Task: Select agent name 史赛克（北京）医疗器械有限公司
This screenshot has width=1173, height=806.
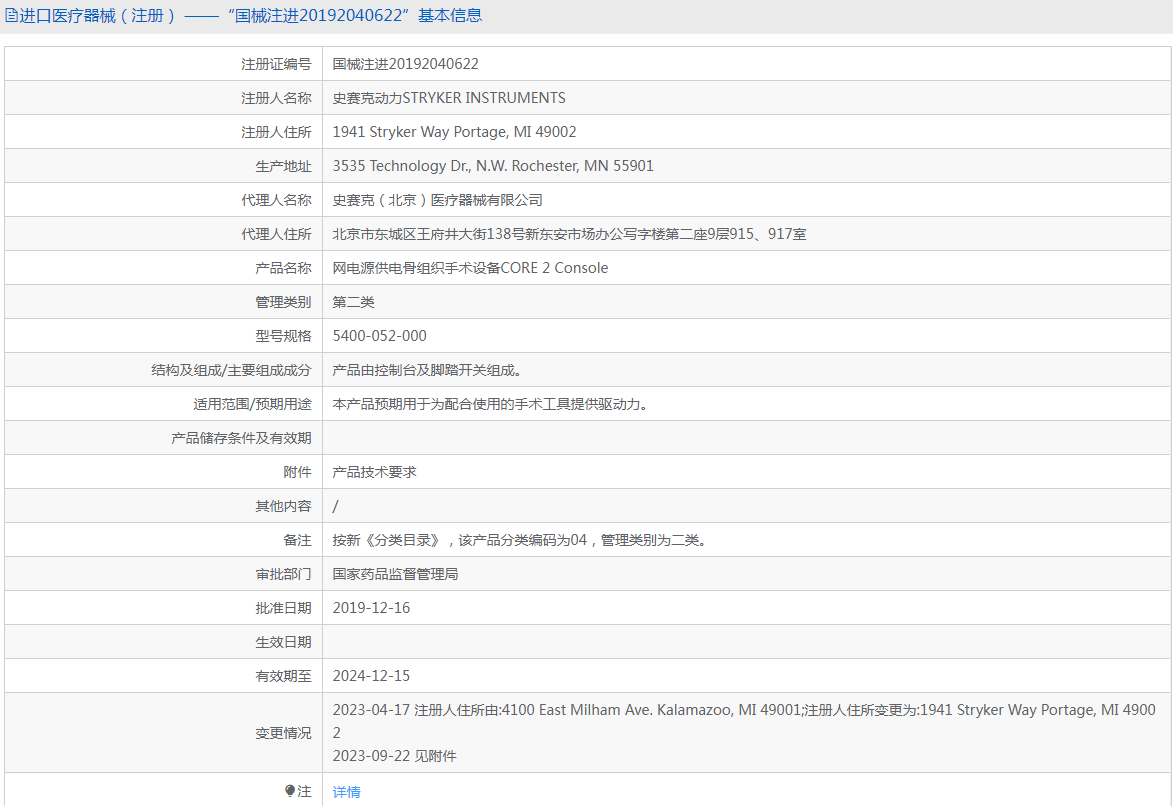Action: pos(438,200)
